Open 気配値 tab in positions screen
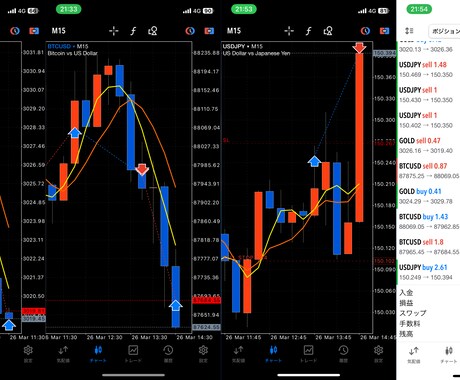Image resolution: width=460 pixels, height=380 pixels. tap(414, 355)
